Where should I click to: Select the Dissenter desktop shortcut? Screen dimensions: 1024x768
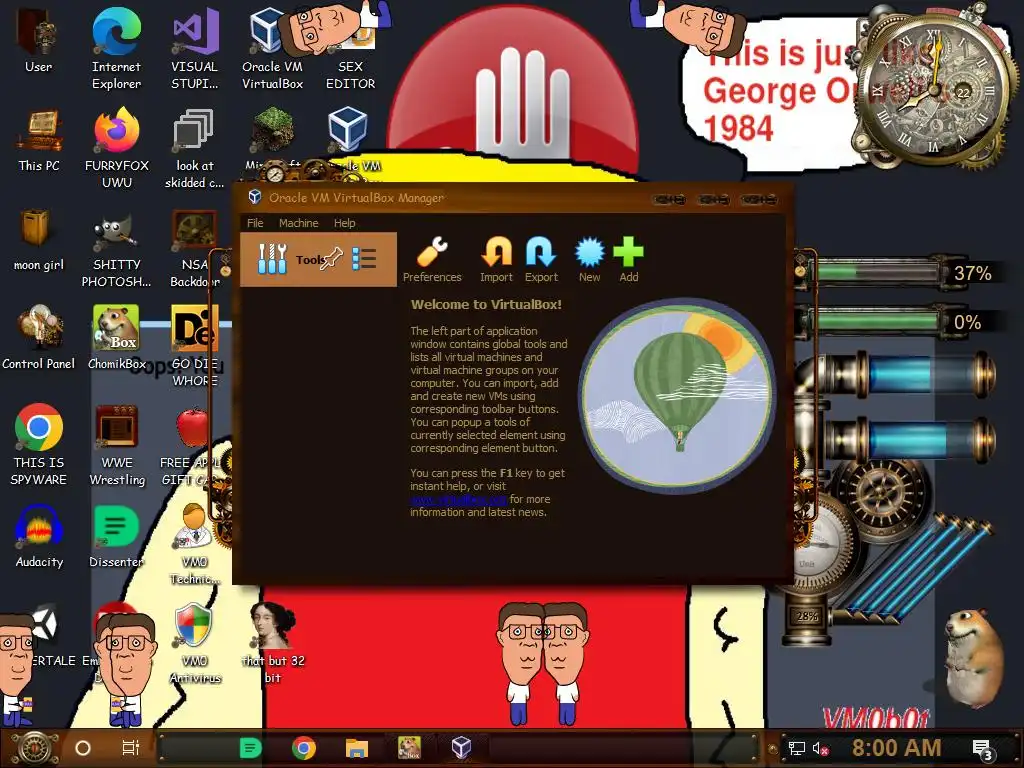click(x=116, y=536)
